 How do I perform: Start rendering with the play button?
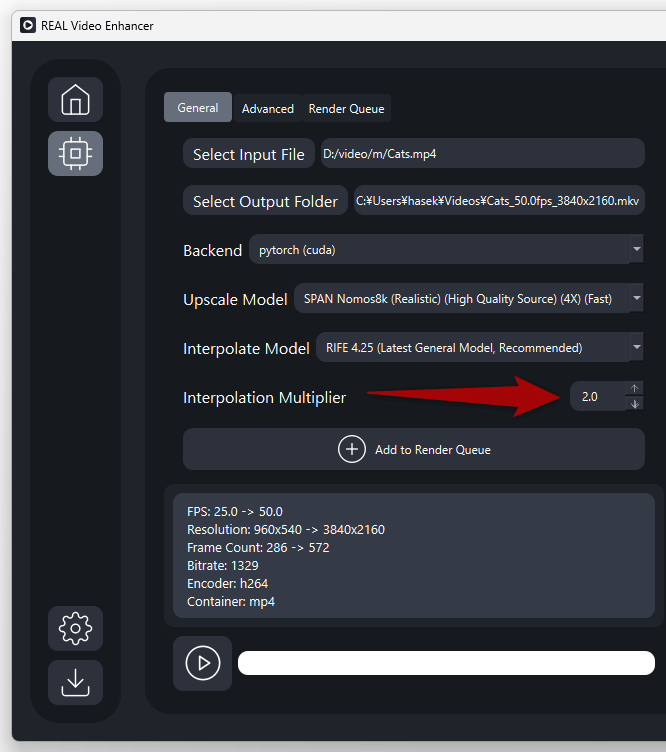202,663
